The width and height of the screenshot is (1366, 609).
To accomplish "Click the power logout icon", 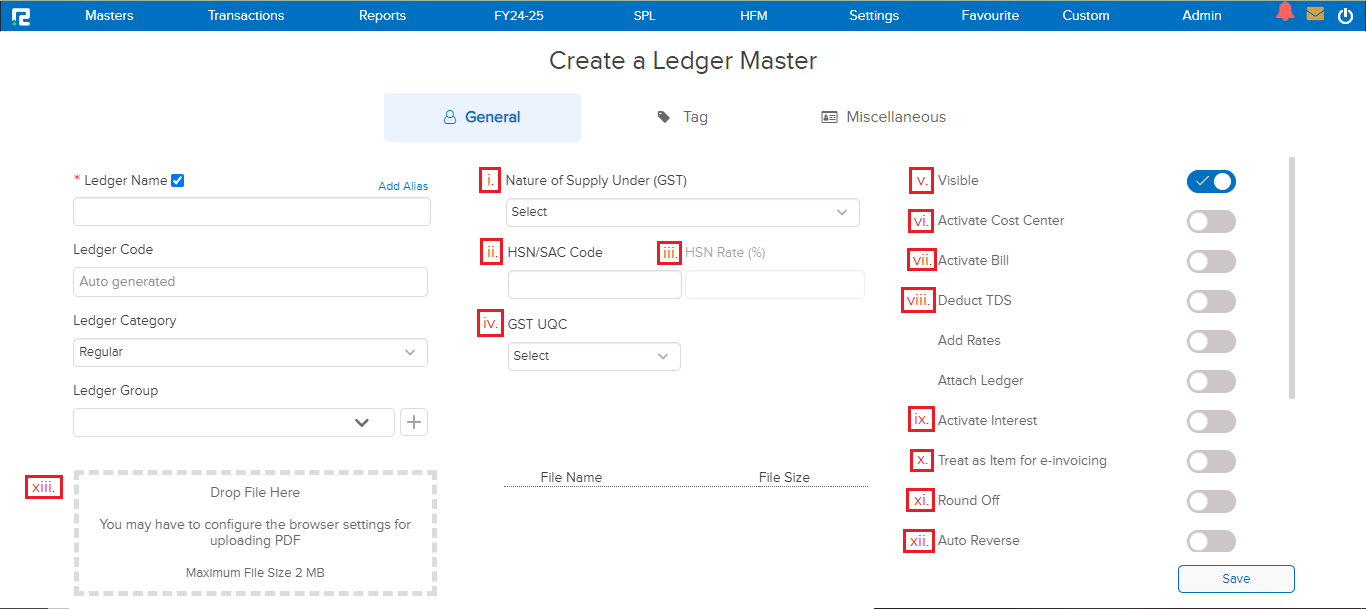I will tap(1344, 15).
